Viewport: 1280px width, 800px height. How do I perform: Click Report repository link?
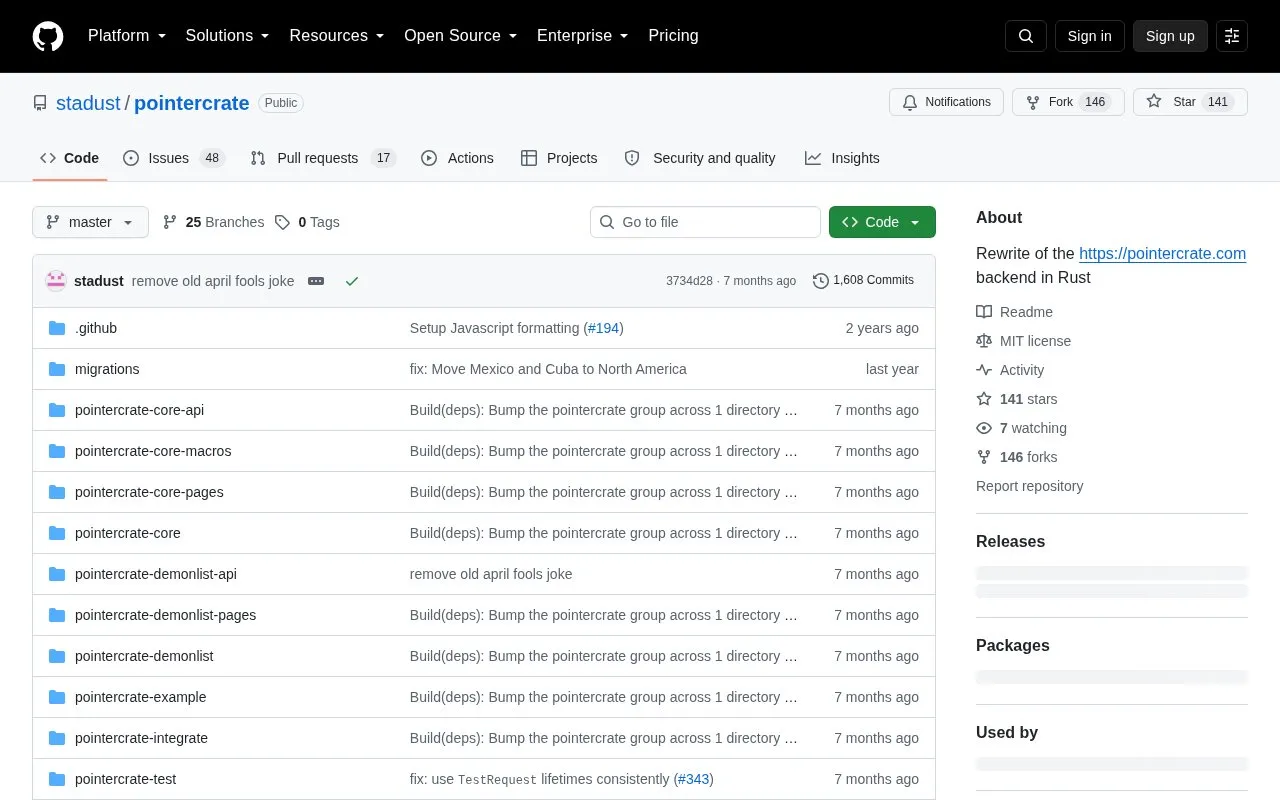tap(1029, 486)
